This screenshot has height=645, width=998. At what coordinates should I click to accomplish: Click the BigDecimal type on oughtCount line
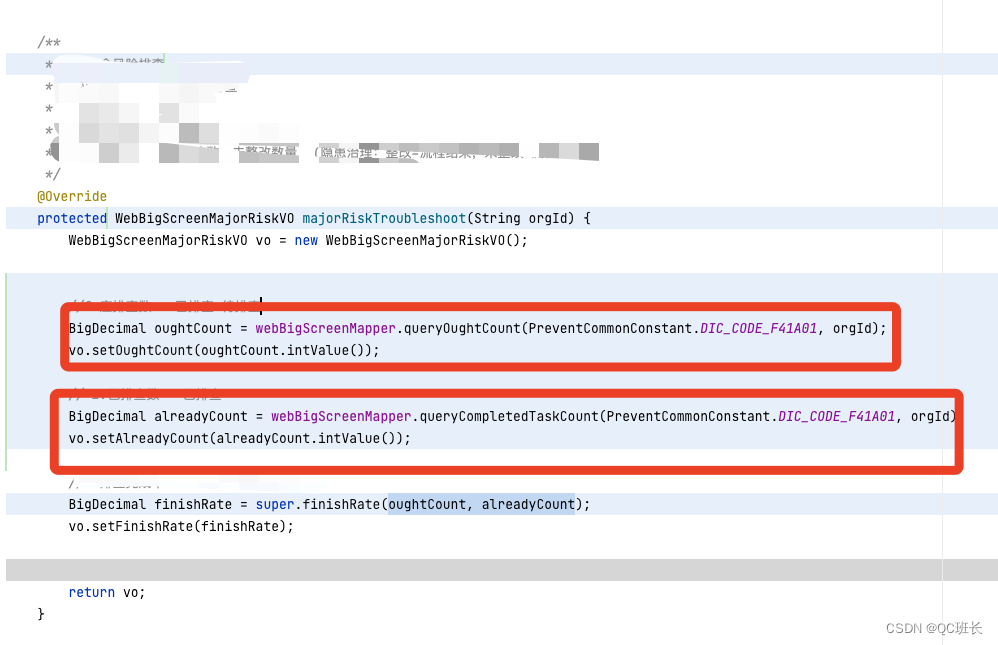103,328
